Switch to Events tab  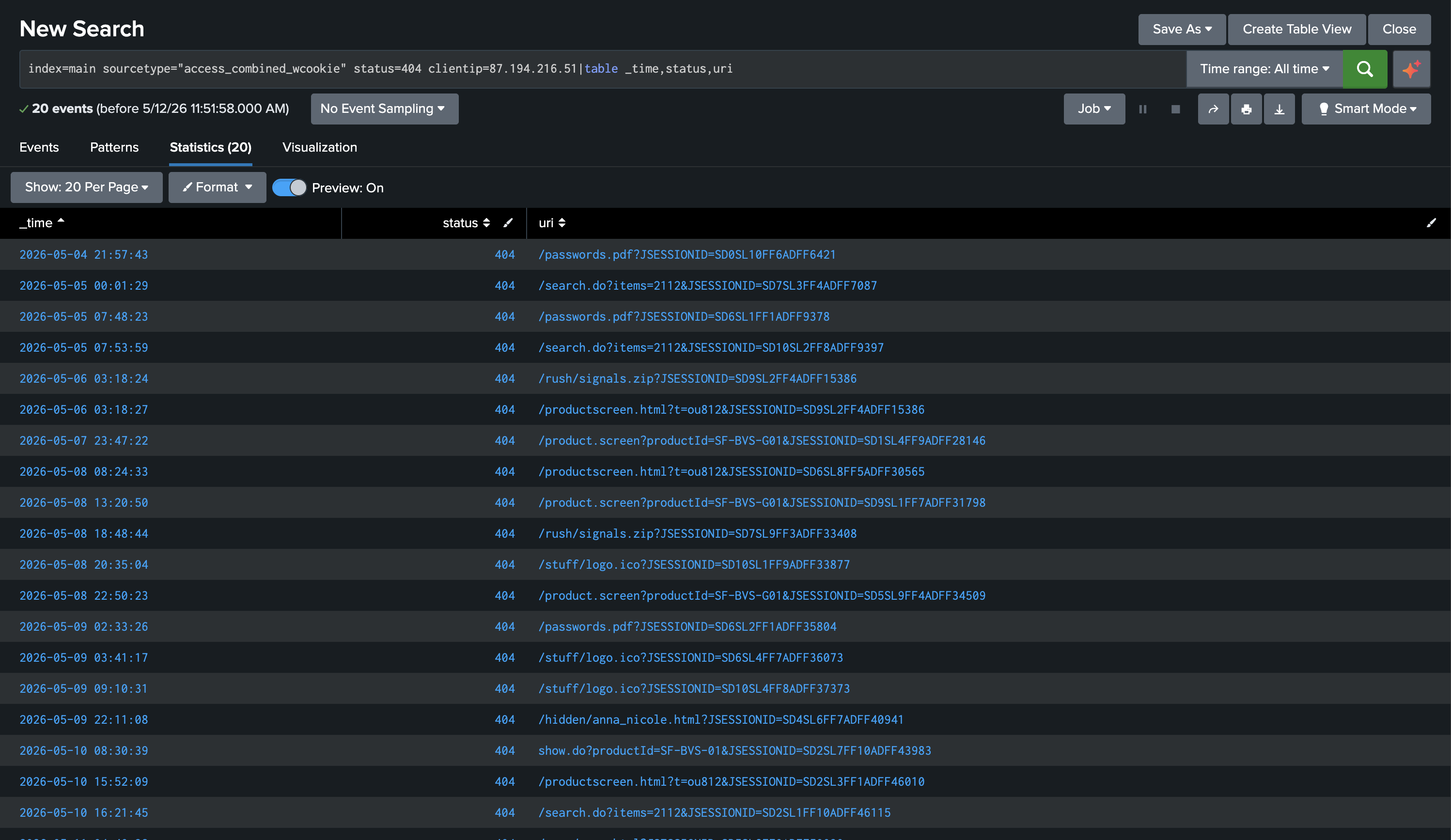click(39, 147)
